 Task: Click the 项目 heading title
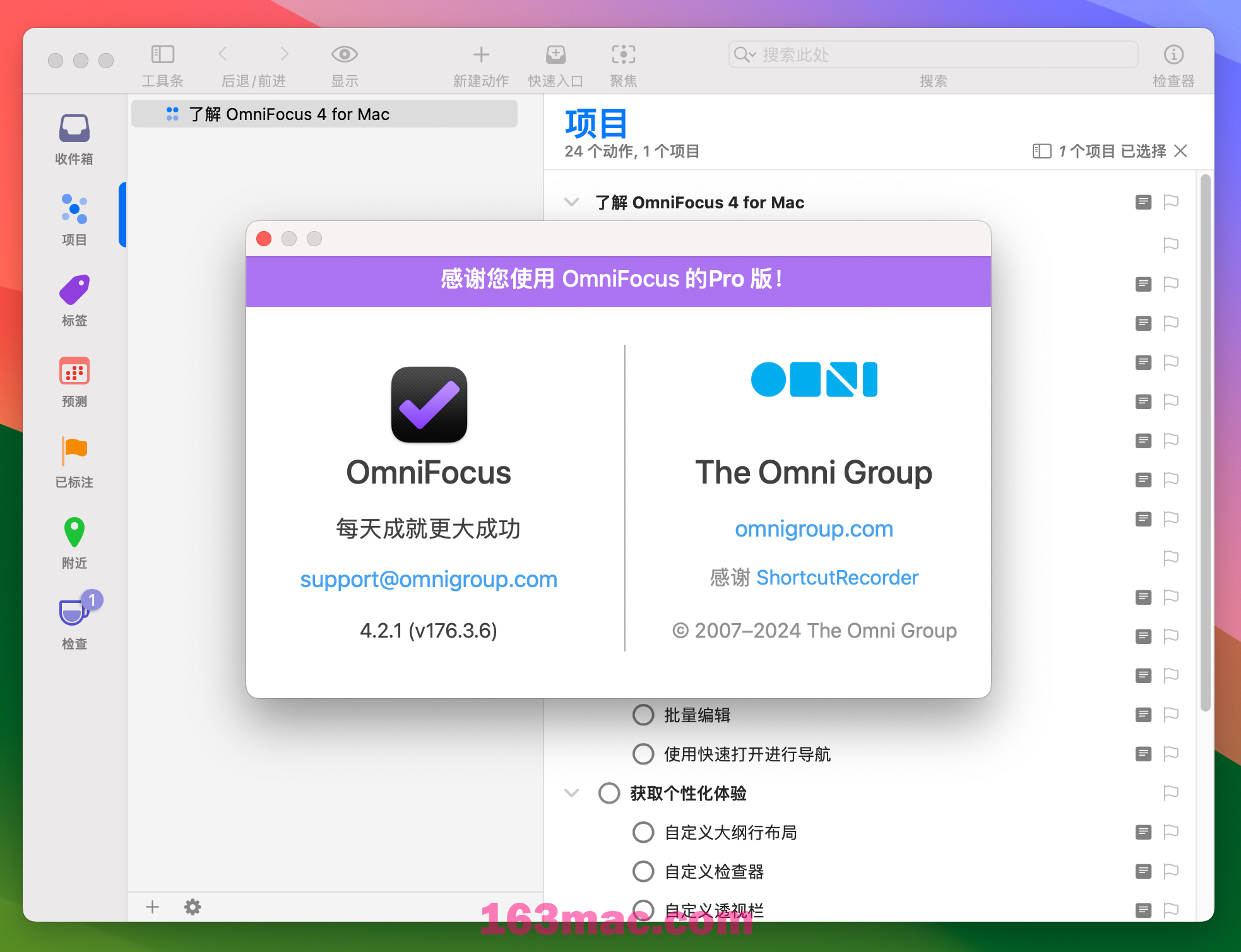click(596, 124)
